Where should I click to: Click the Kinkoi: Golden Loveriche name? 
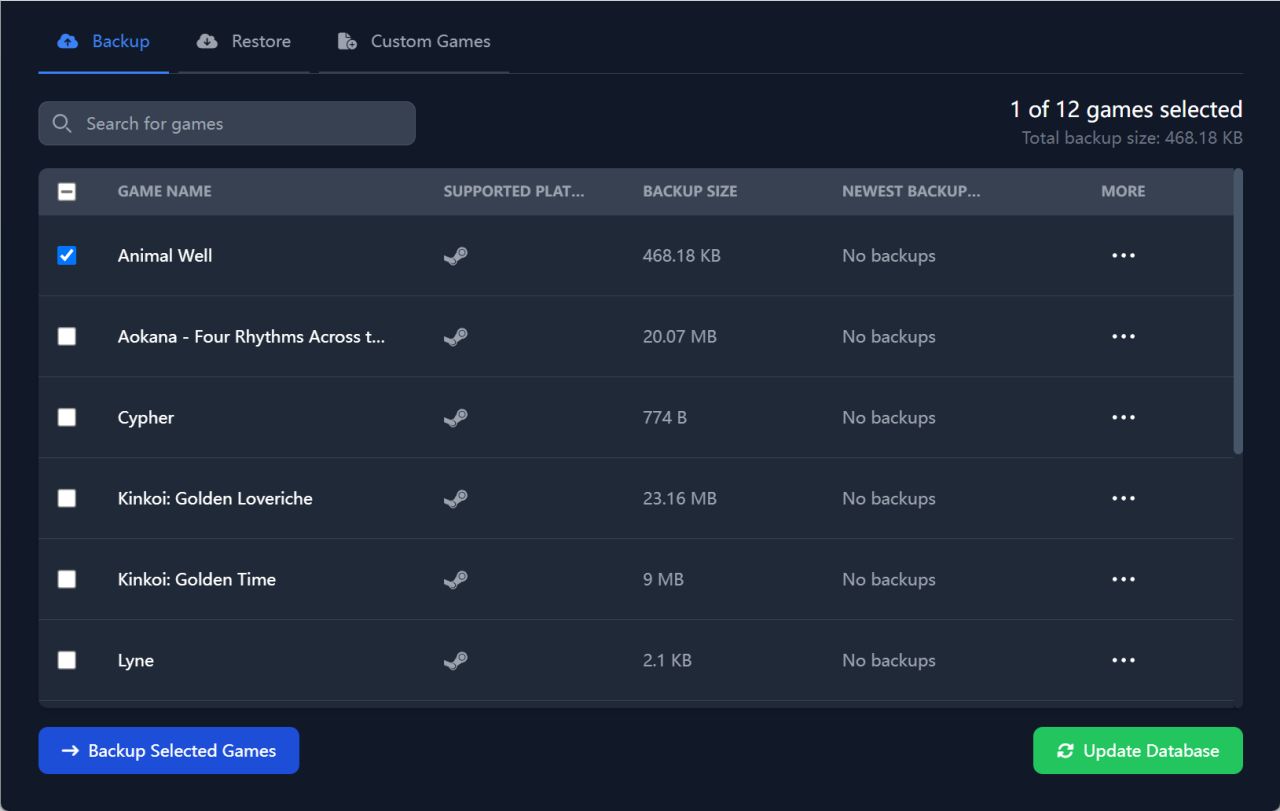[x=215, y=499]
